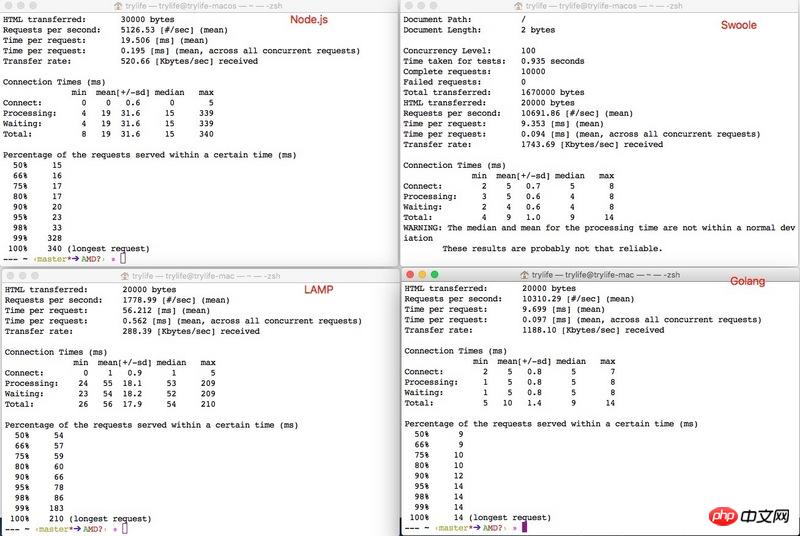
Task: Select '2 bytes' document length in Swoole window
Action: coord(538,30)
